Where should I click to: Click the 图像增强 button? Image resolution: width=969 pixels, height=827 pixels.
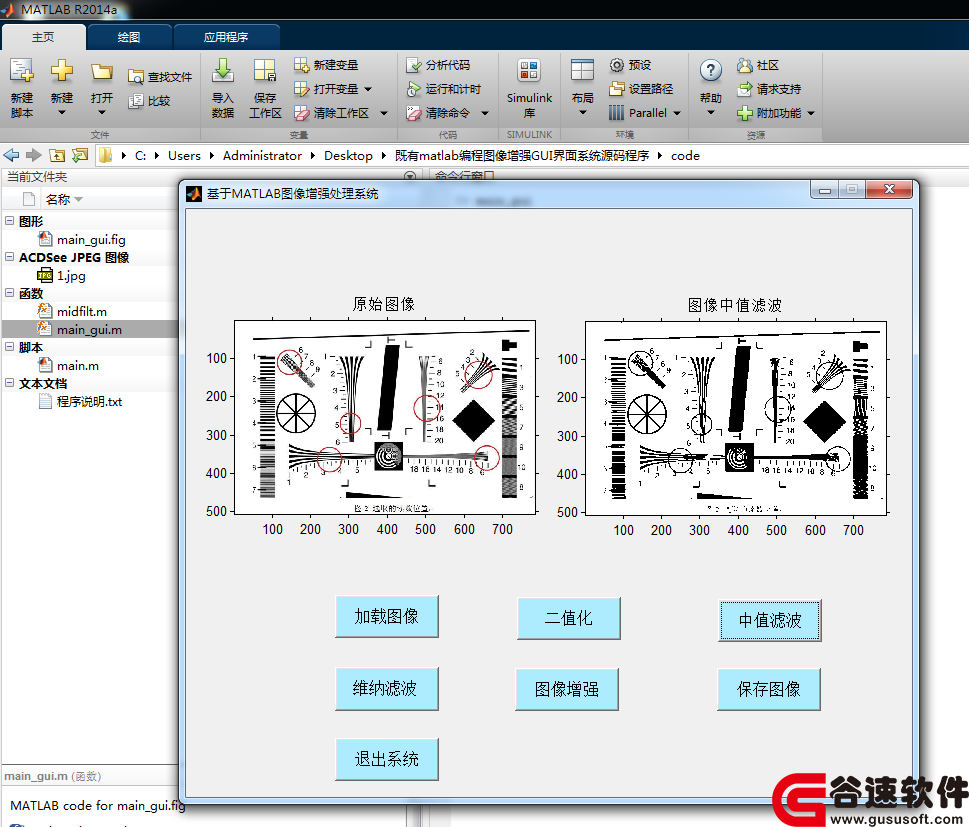pyautogui.click(x=567, y=689)
